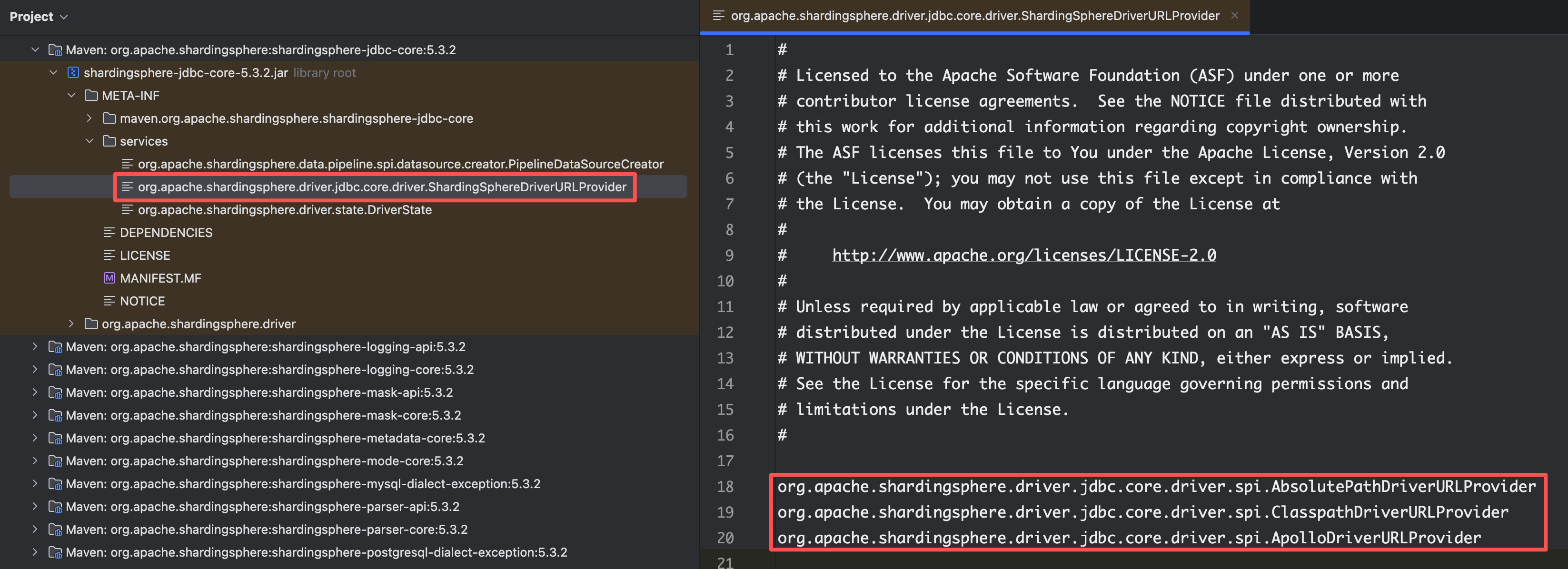
Task: Select the PipelineDataSourceCreator services file
Action: click(400, 164)
